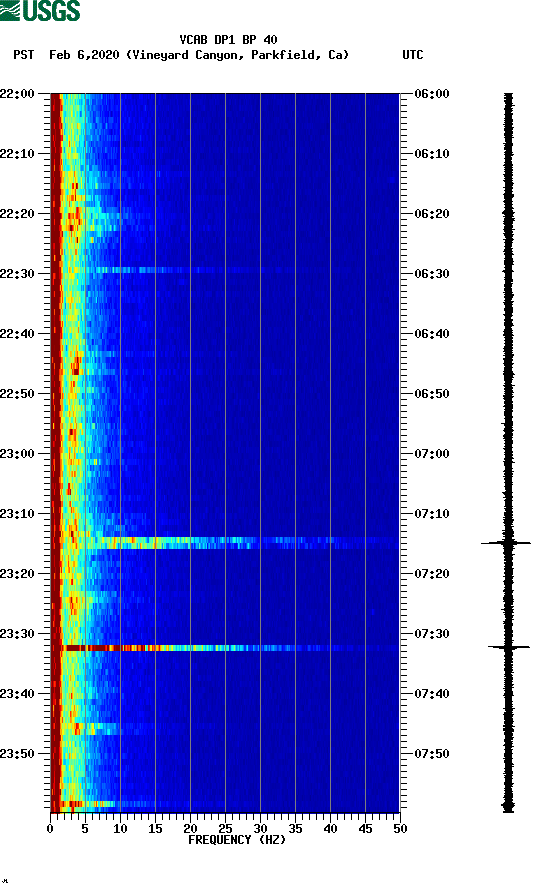Viewport: 552px width, 892px height.
Task: Click the USGS logo
Action: point(40,11)
